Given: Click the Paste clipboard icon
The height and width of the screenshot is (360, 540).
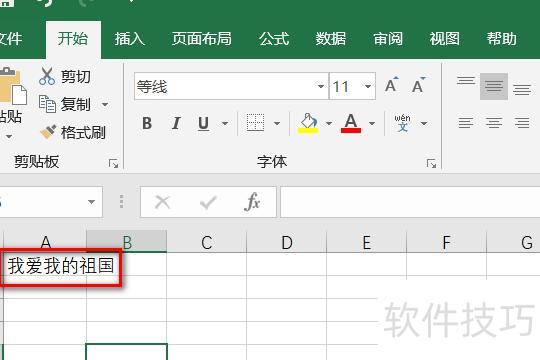Looking at the screenshot, I should (13, 86).
